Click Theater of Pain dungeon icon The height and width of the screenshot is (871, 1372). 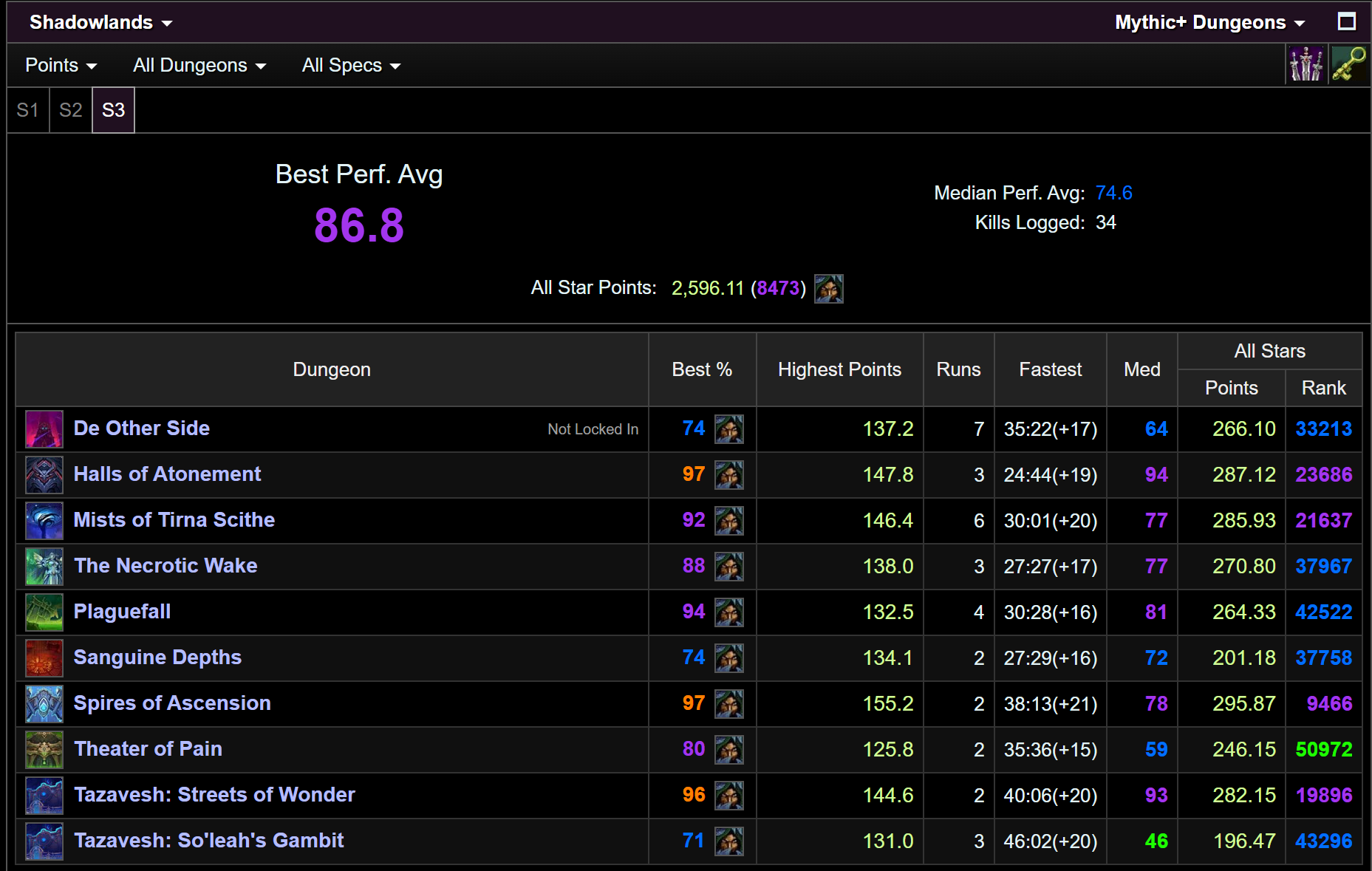tap(44, 750)
